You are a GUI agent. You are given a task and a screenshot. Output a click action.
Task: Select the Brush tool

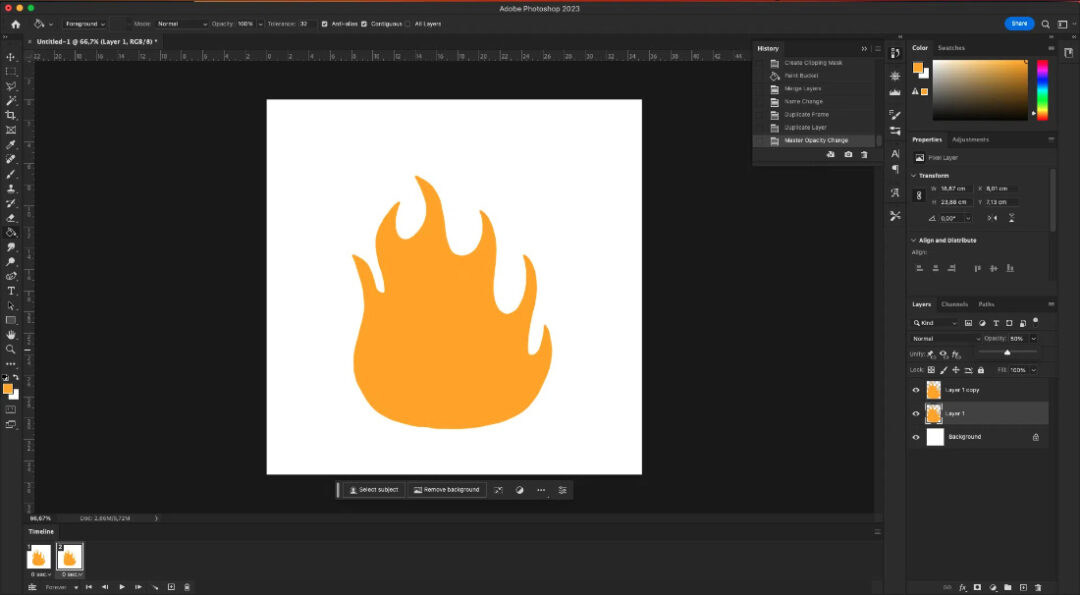(10, 174)
